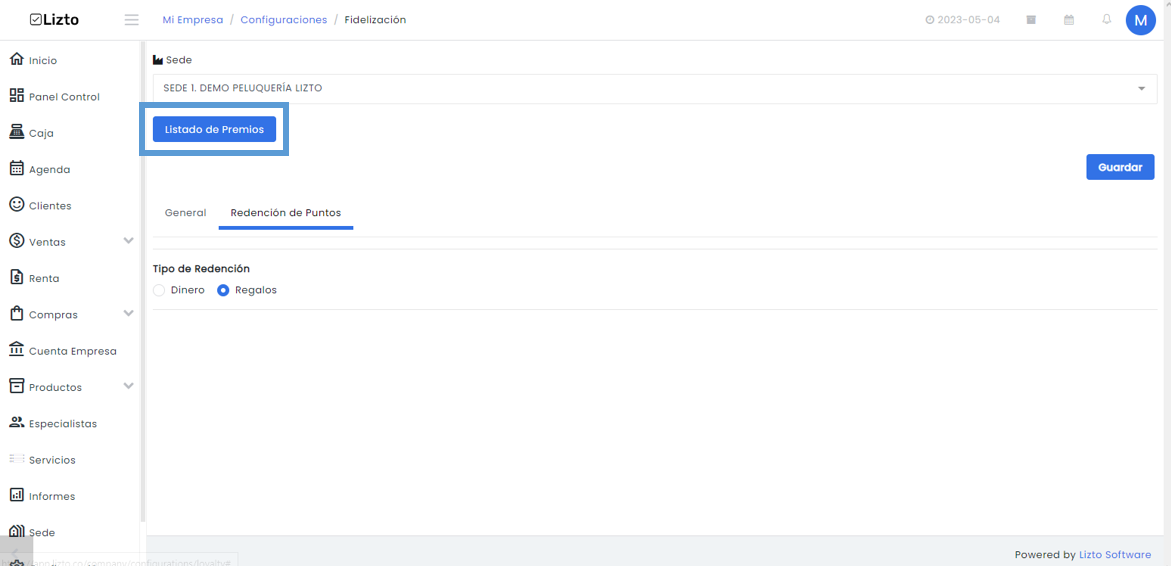Screen dimensions: 1171x566
Task: Switch to Redención de Puntos tab
Action: click(285, 213)
